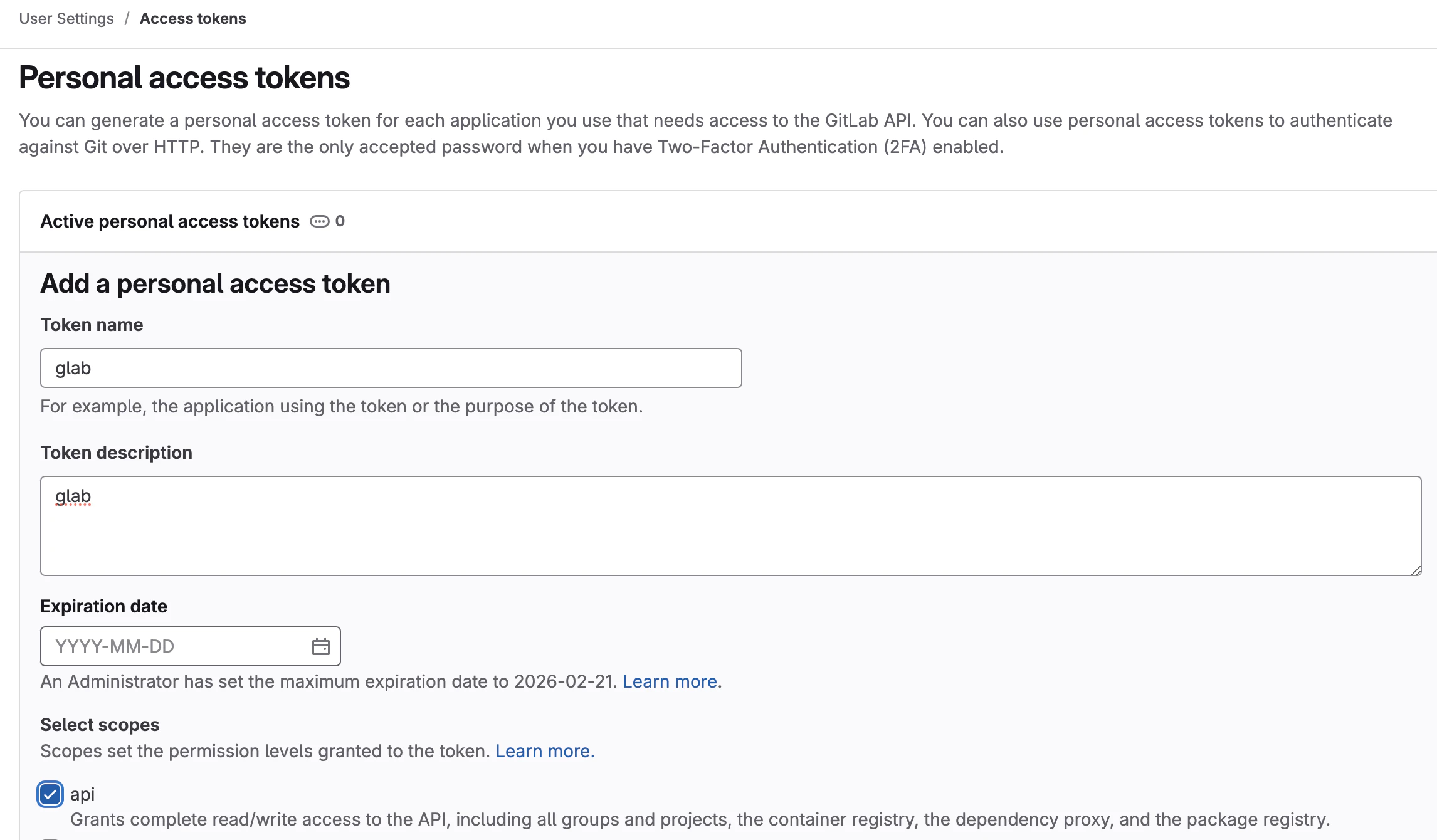Click the Access tokens breadcrumb item

193,19
